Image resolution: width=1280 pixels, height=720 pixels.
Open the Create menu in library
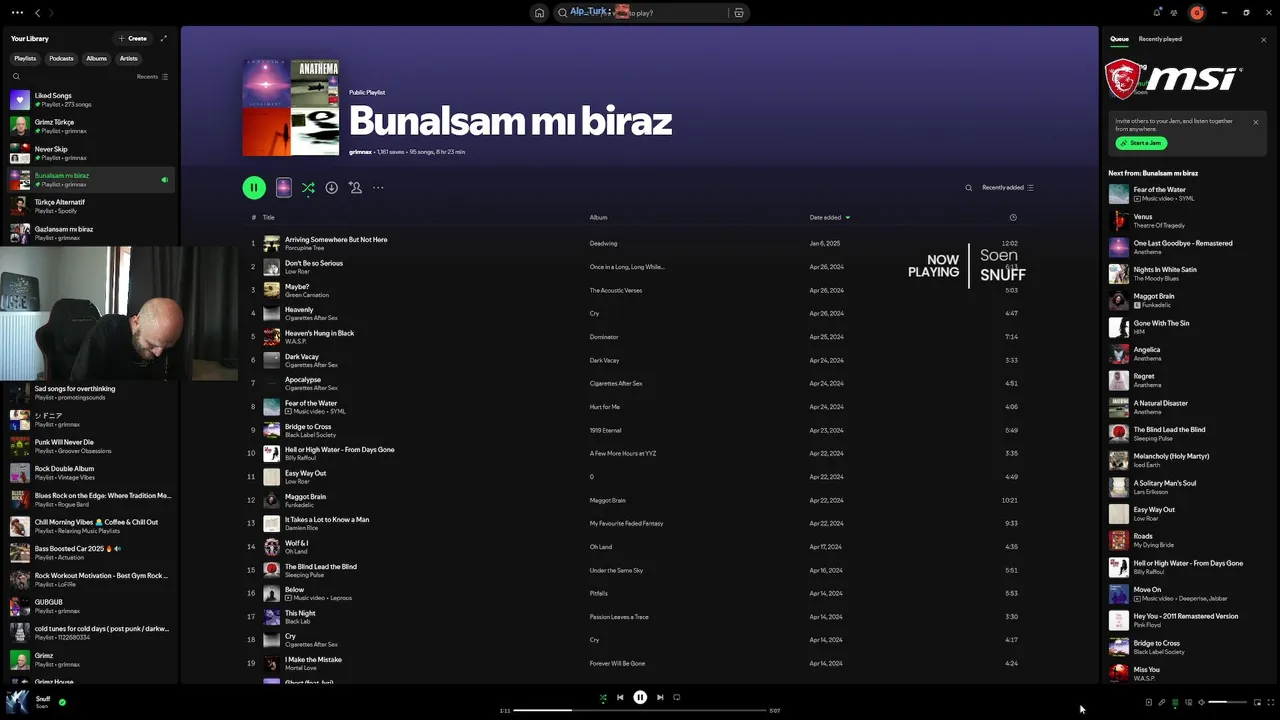coord(133,38)
